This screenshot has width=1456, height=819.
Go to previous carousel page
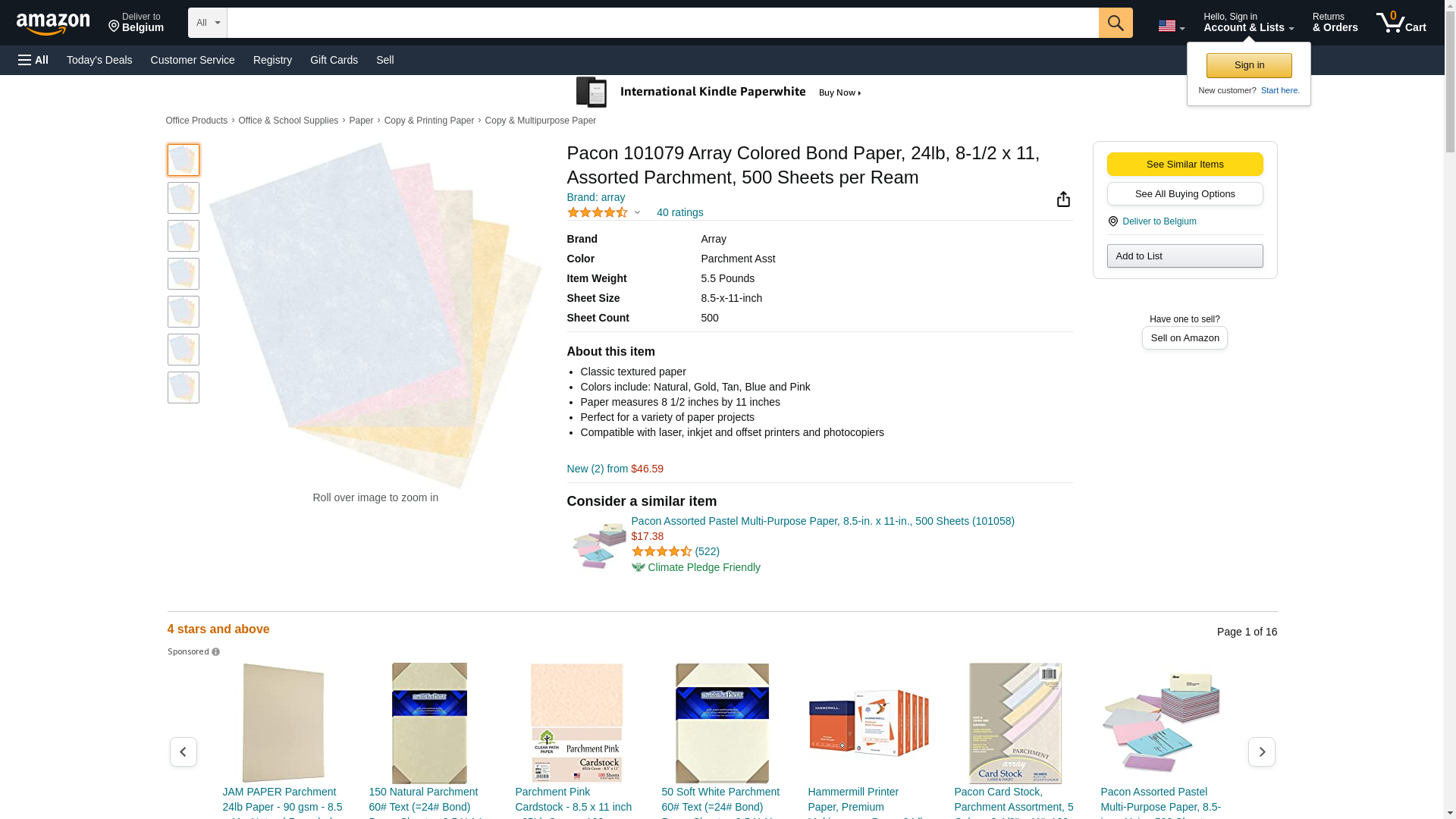click(x=183, y=752)
